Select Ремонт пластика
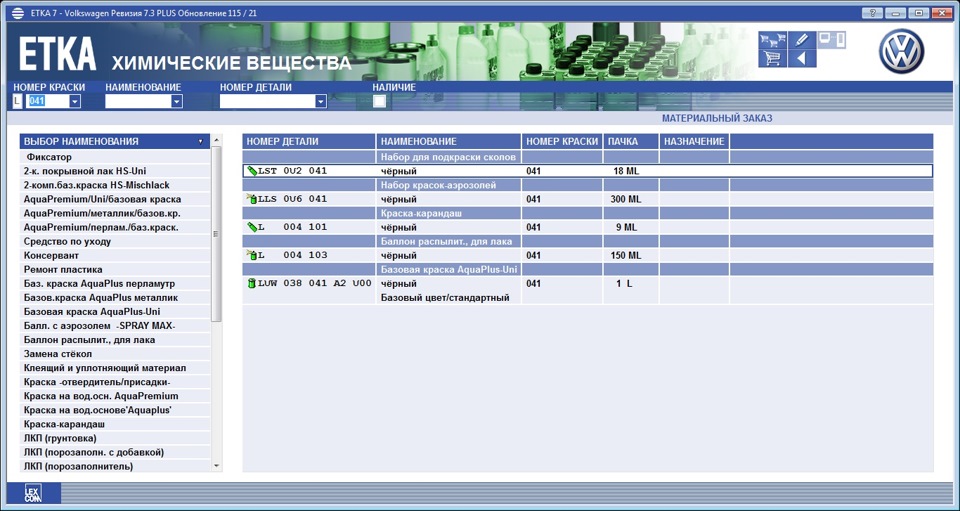The image size is (960, 511). pyautogui.click(x=115, y=270)
